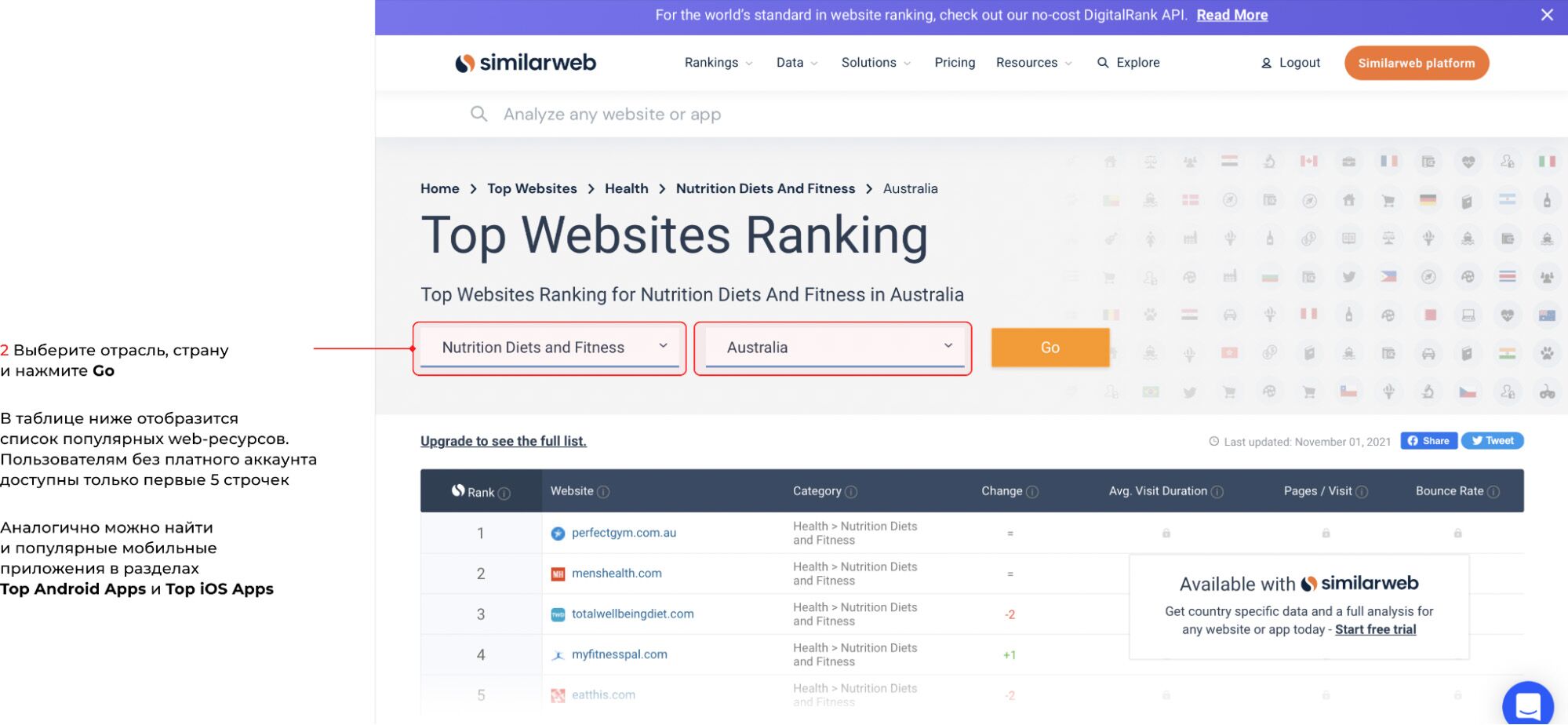Expand the Rankings menu
The width and height of the screenshot is (1568, 725).
[718, 63]
